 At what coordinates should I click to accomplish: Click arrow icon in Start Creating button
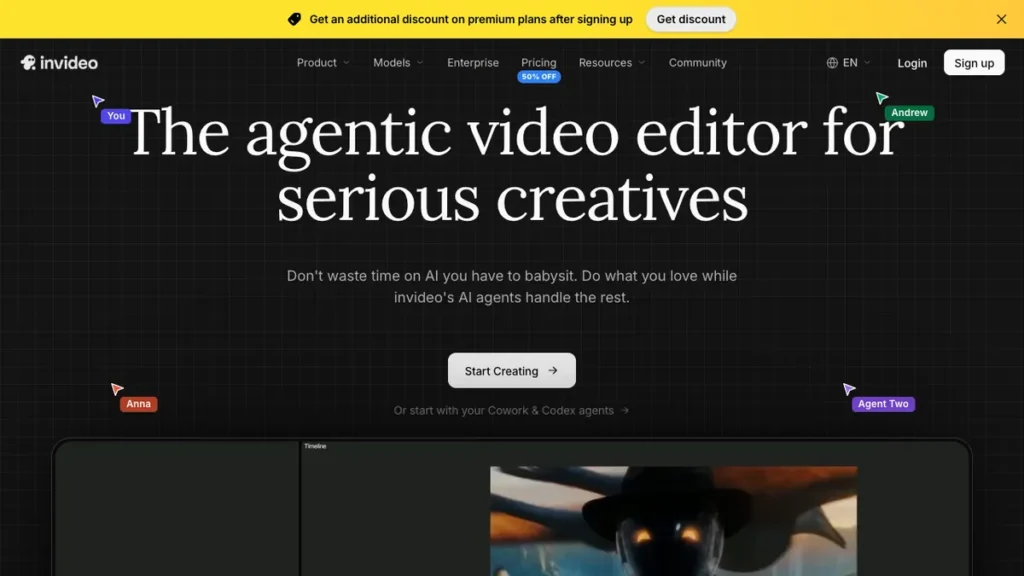553,370
